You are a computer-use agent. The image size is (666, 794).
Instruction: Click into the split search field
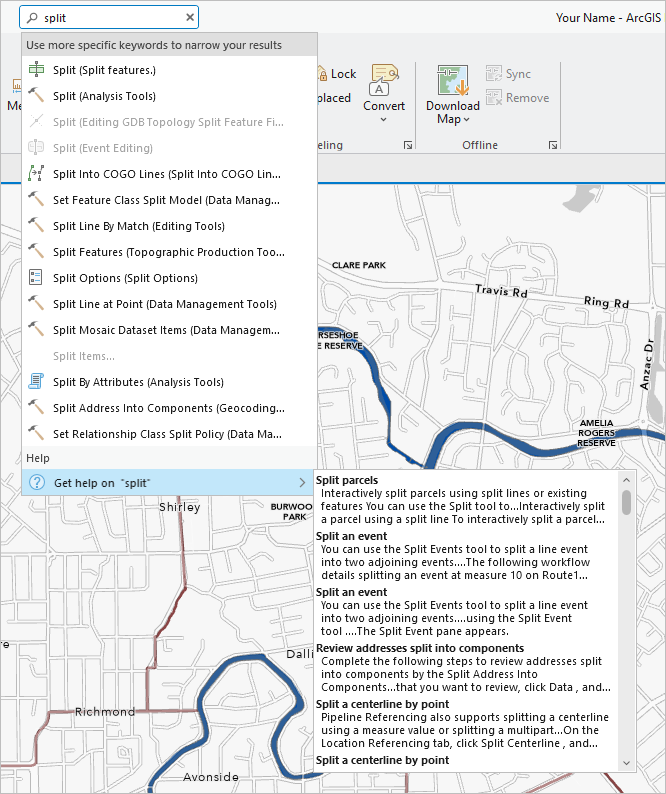[110, 17]
